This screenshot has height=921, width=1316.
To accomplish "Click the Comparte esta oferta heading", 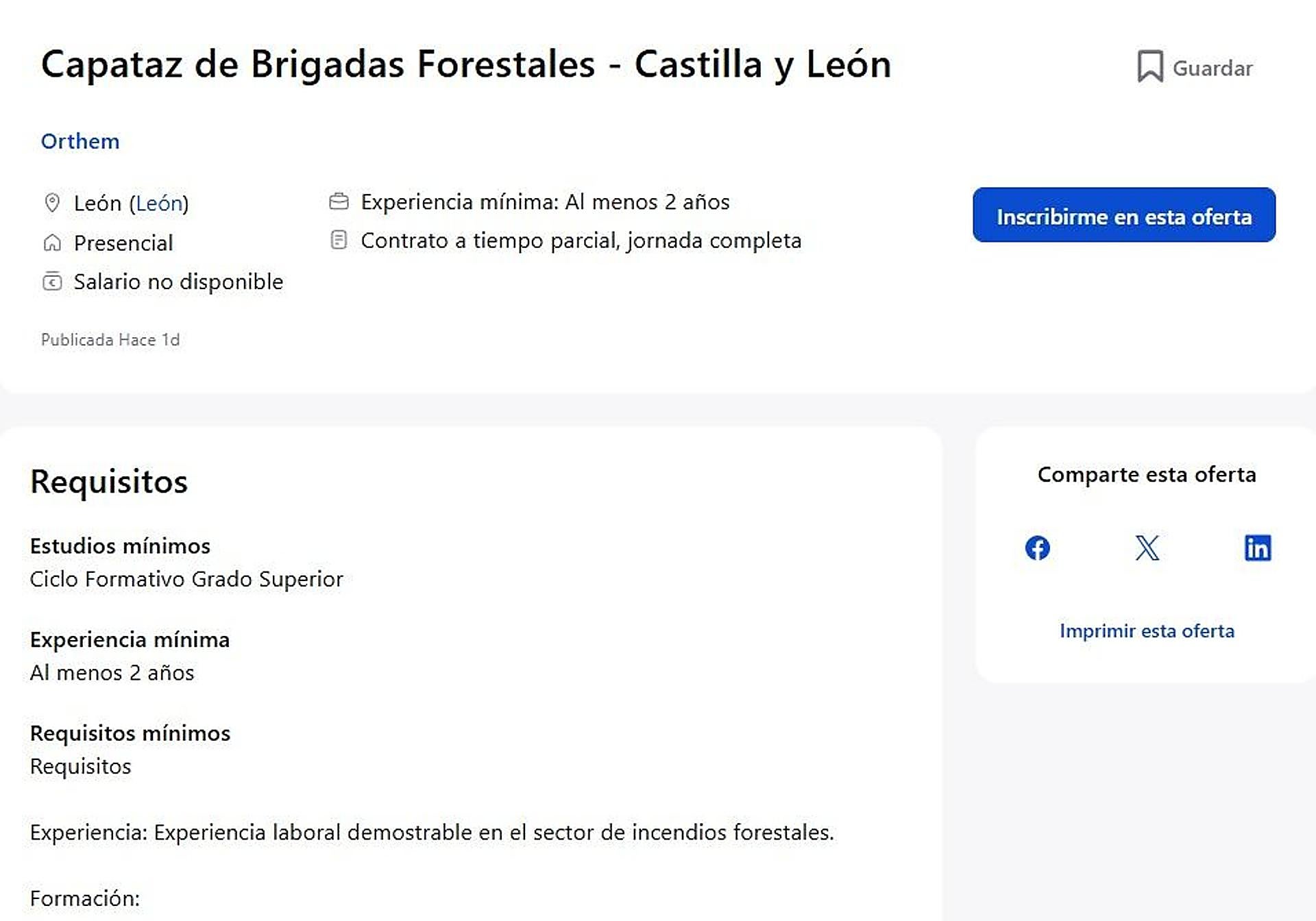I will (x=1147, y=474).
